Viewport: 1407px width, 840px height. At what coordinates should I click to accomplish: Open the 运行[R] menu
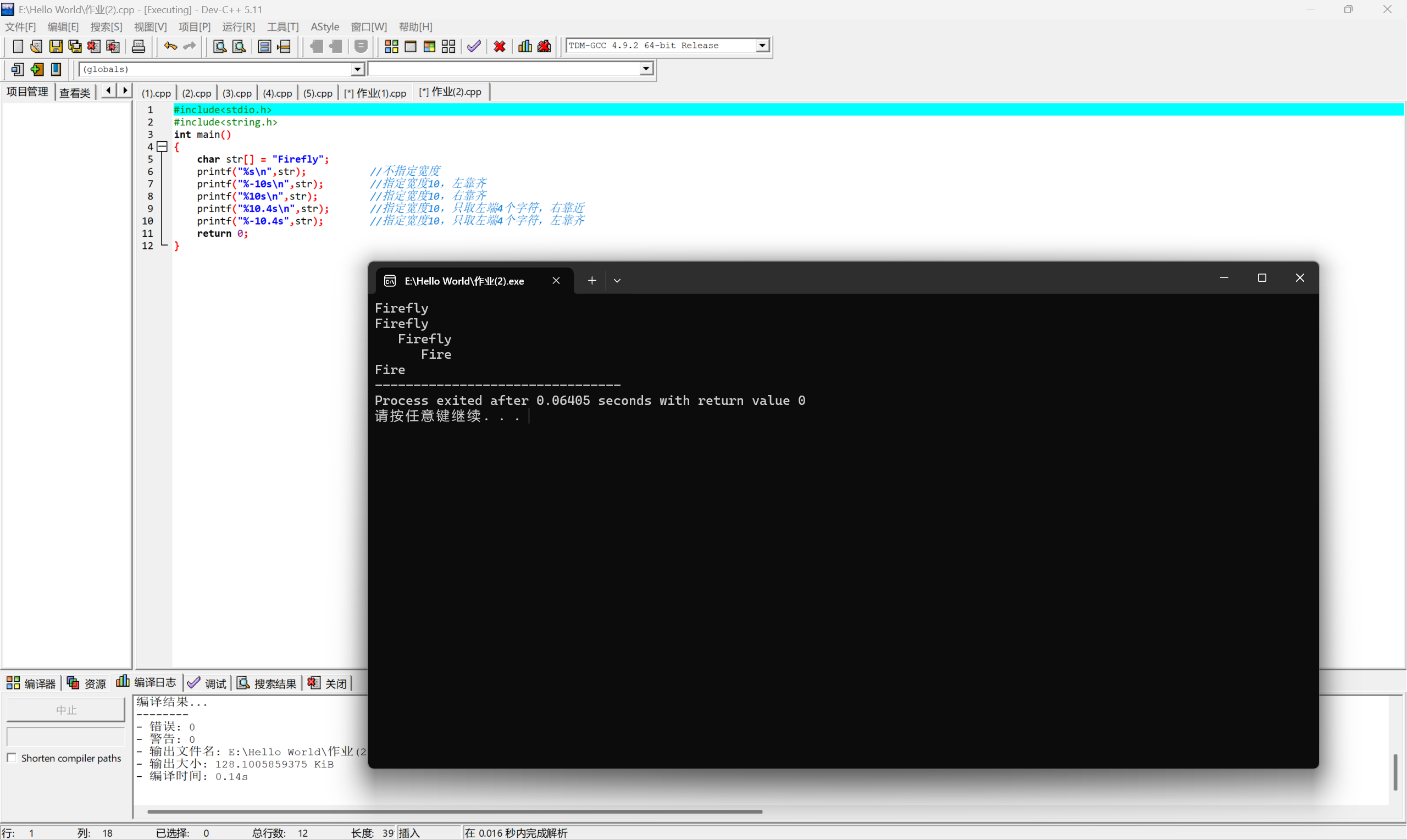click(x=239, y=26)
